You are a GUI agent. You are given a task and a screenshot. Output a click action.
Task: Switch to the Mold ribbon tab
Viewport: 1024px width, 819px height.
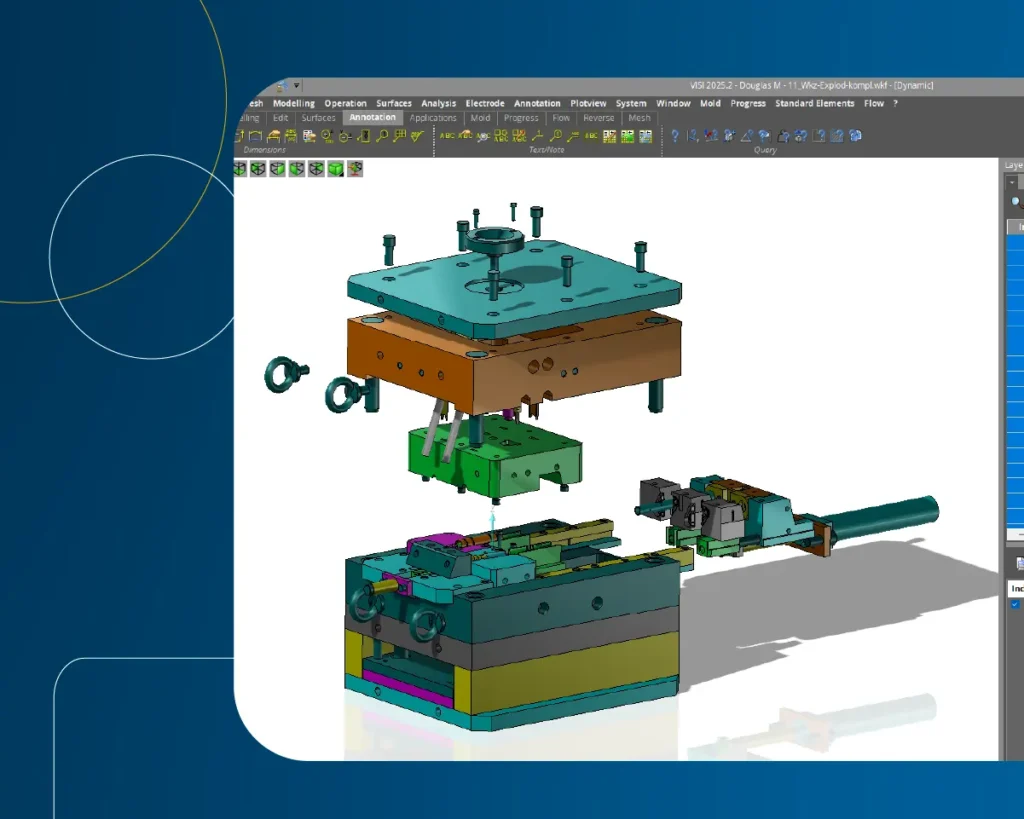(480, 118)
